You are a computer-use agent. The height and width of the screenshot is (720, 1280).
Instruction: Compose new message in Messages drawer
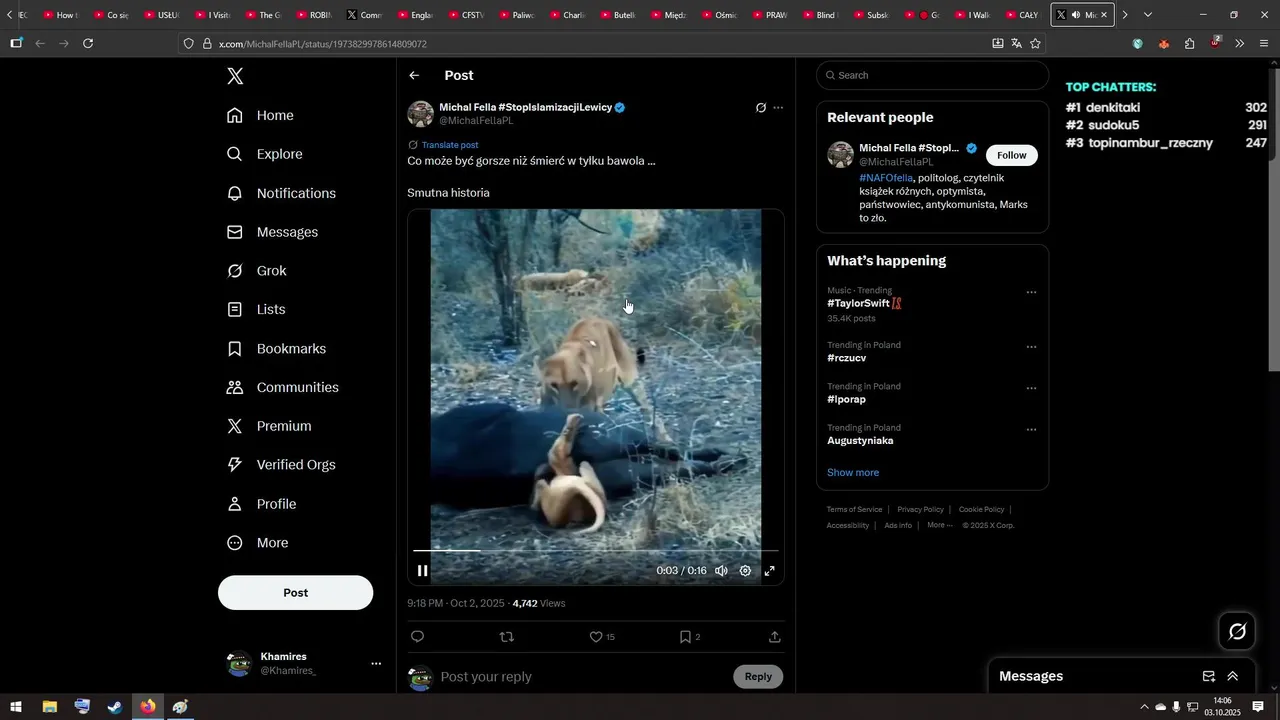1209,677
